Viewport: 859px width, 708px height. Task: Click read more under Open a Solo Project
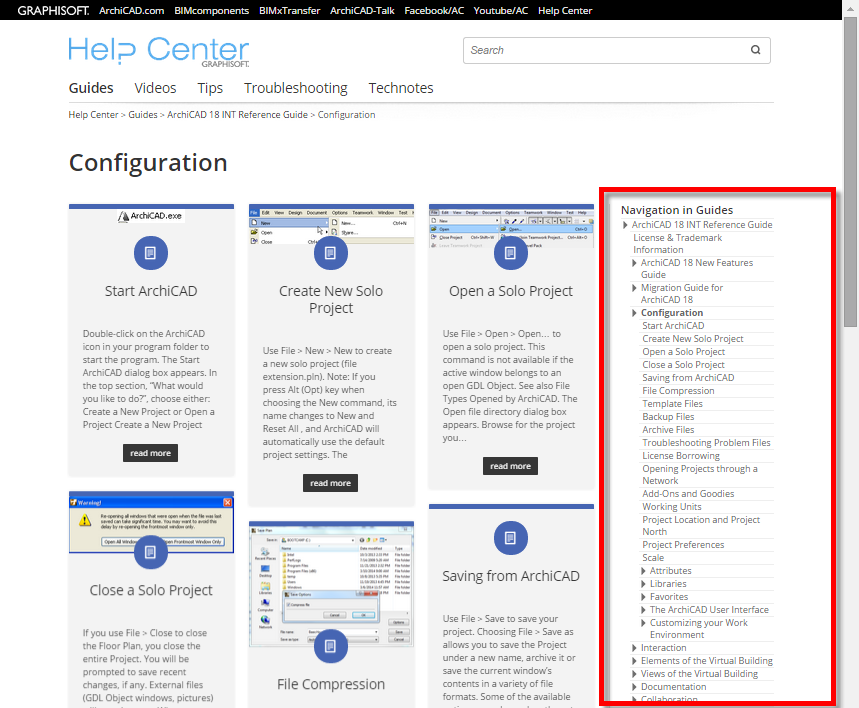[510, 466]
